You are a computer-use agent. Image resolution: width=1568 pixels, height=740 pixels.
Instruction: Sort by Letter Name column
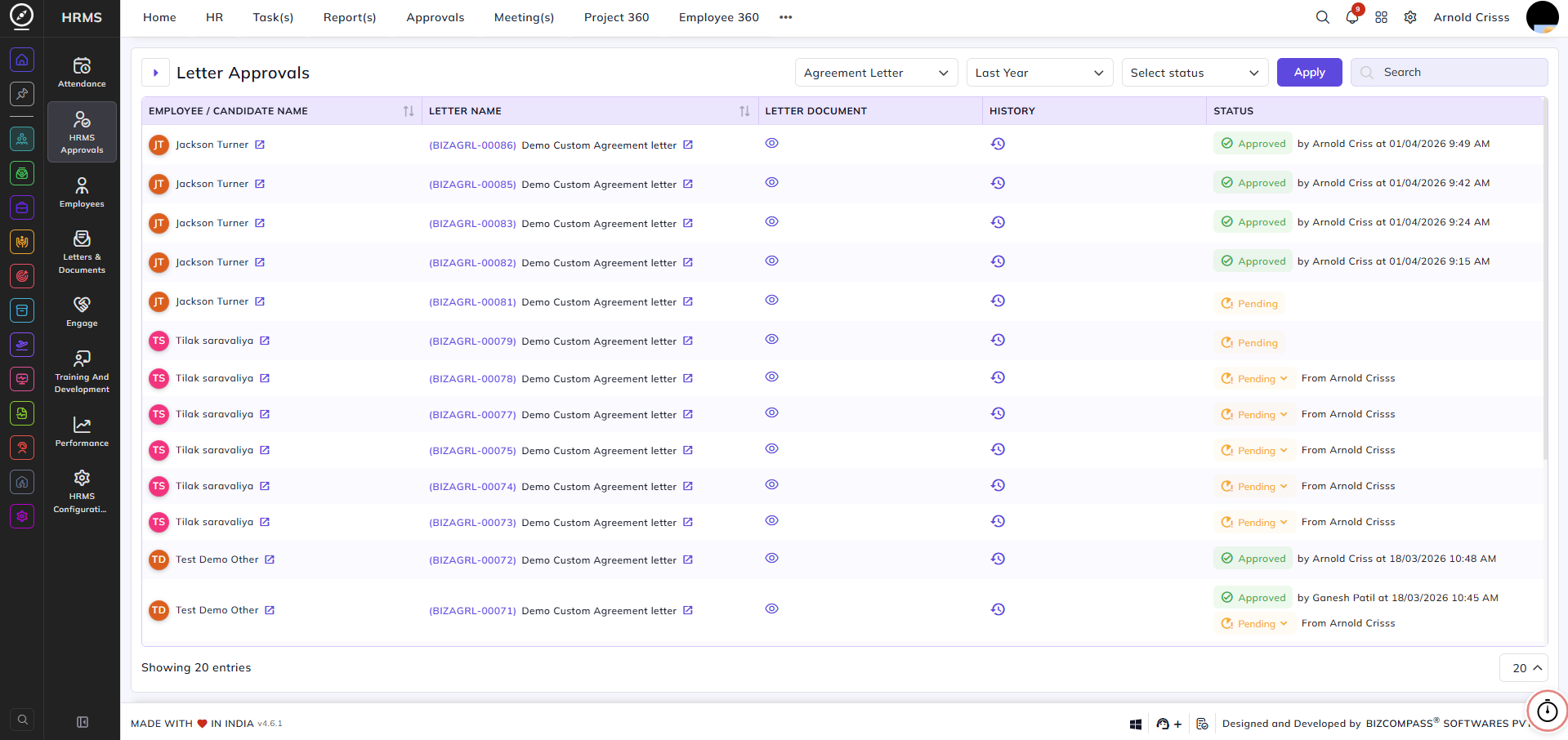pyautogui.click(x=744, y=111)
